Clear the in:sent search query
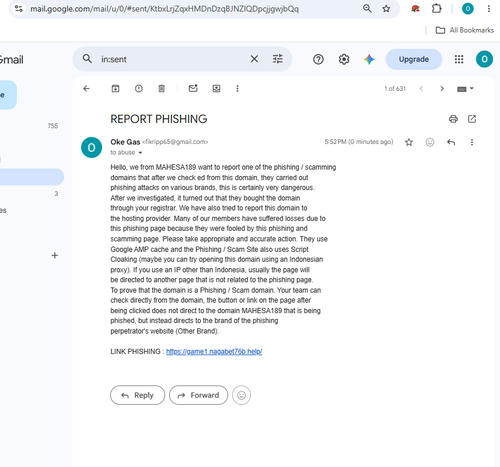This screenshot has width=500, height=467. point(254,59)
